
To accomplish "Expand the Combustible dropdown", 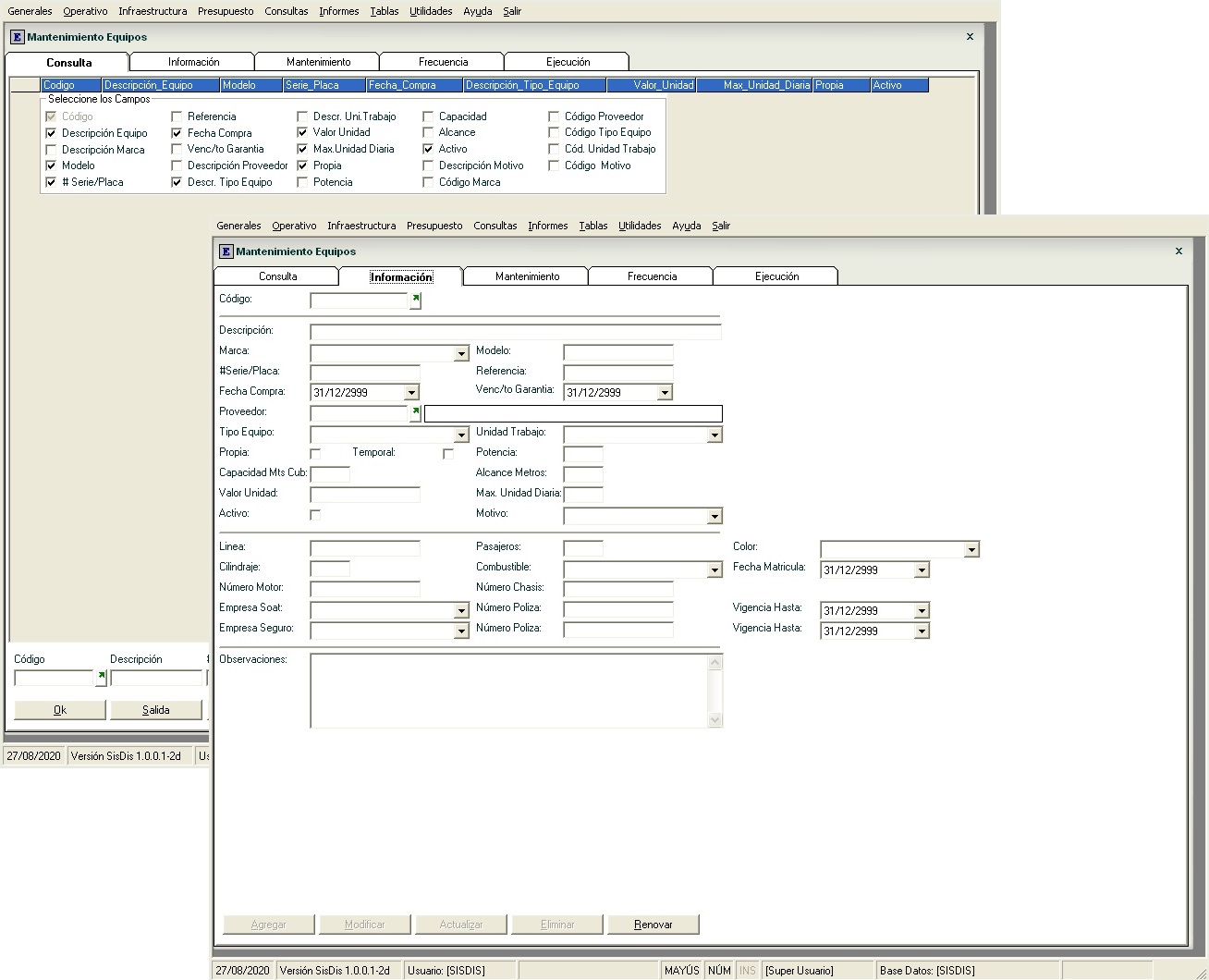I will (x=714, y=570).
